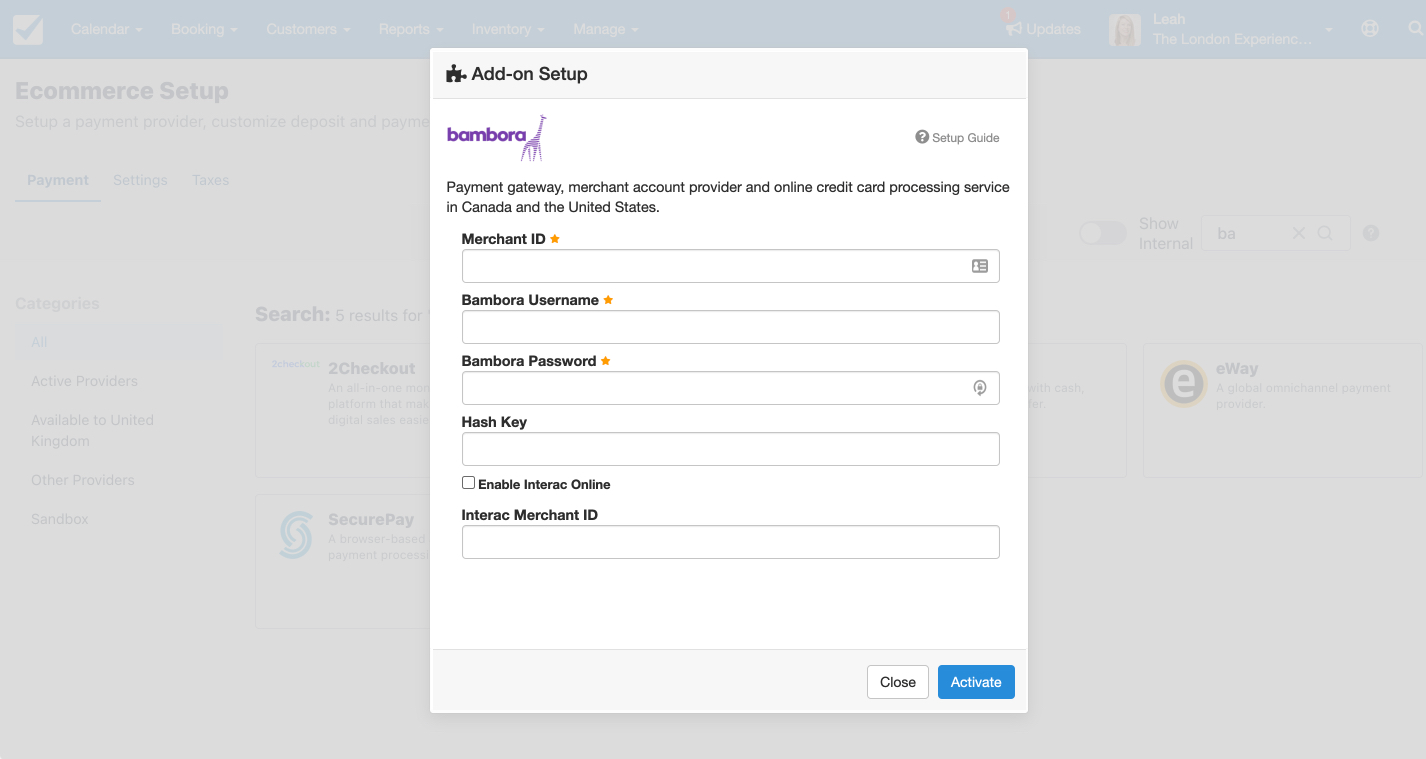The width and height of the screenshot is (1426, 759).
Task: Click the eWay logo icon
Action: (1184, 384)
